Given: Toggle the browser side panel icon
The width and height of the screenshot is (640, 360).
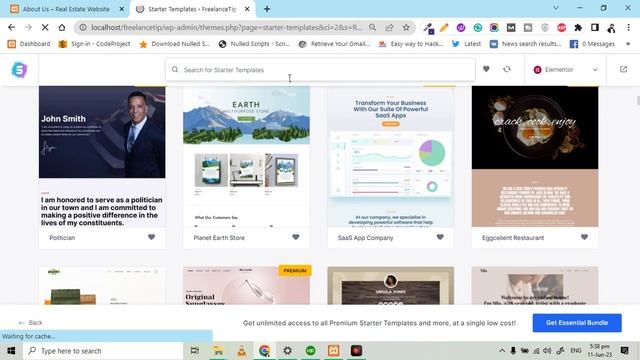Looking at the screenshot, I should point(595,27).
